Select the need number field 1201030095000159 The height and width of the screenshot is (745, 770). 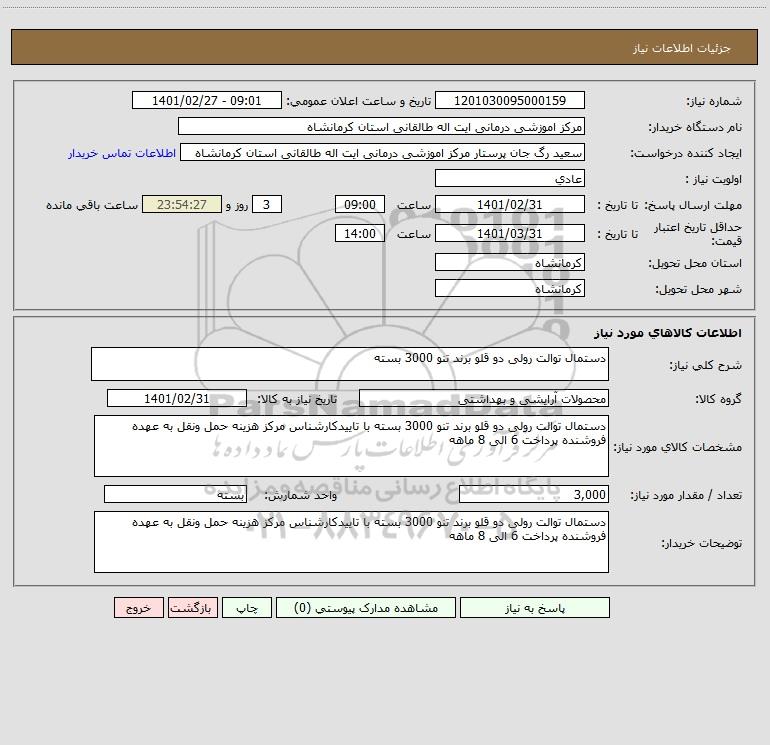coord(510,100)
